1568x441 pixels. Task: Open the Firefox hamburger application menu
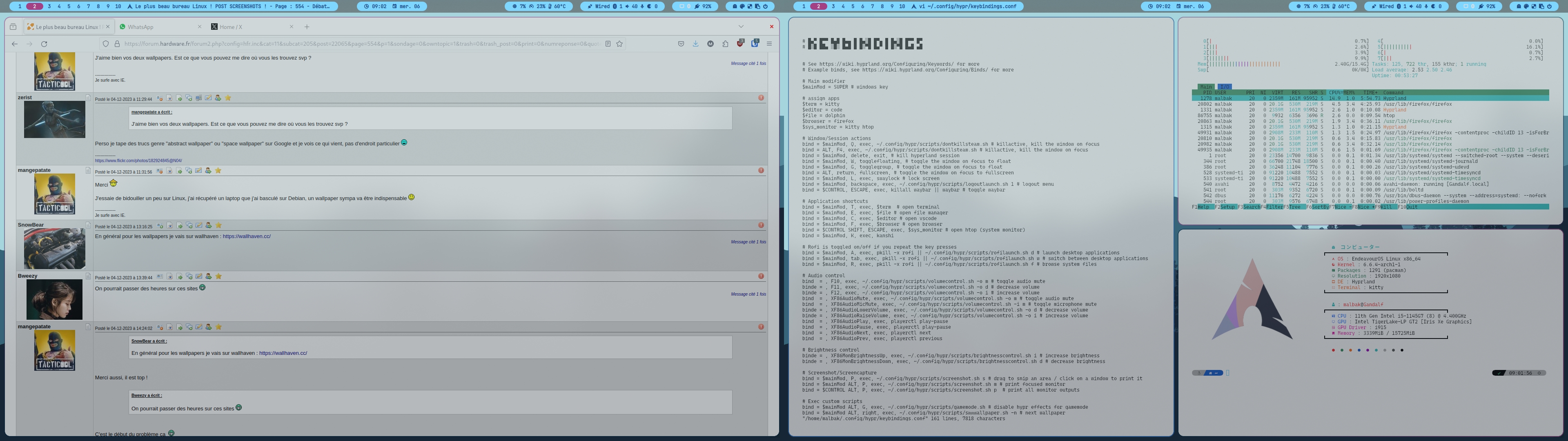pos(769,44)
